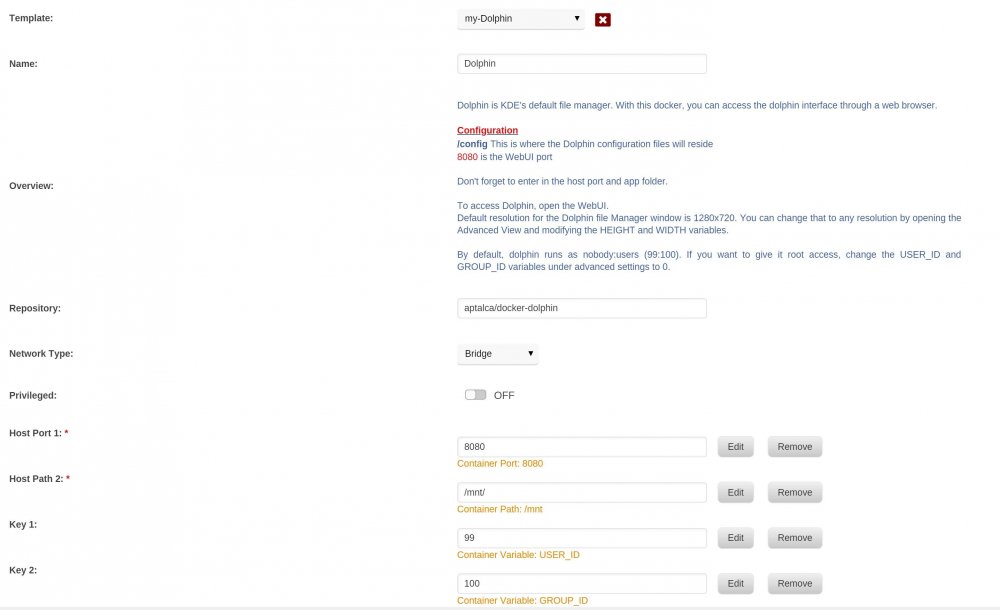
Task: Toggle the Privileged switch
Action: (x=475, y=395)
